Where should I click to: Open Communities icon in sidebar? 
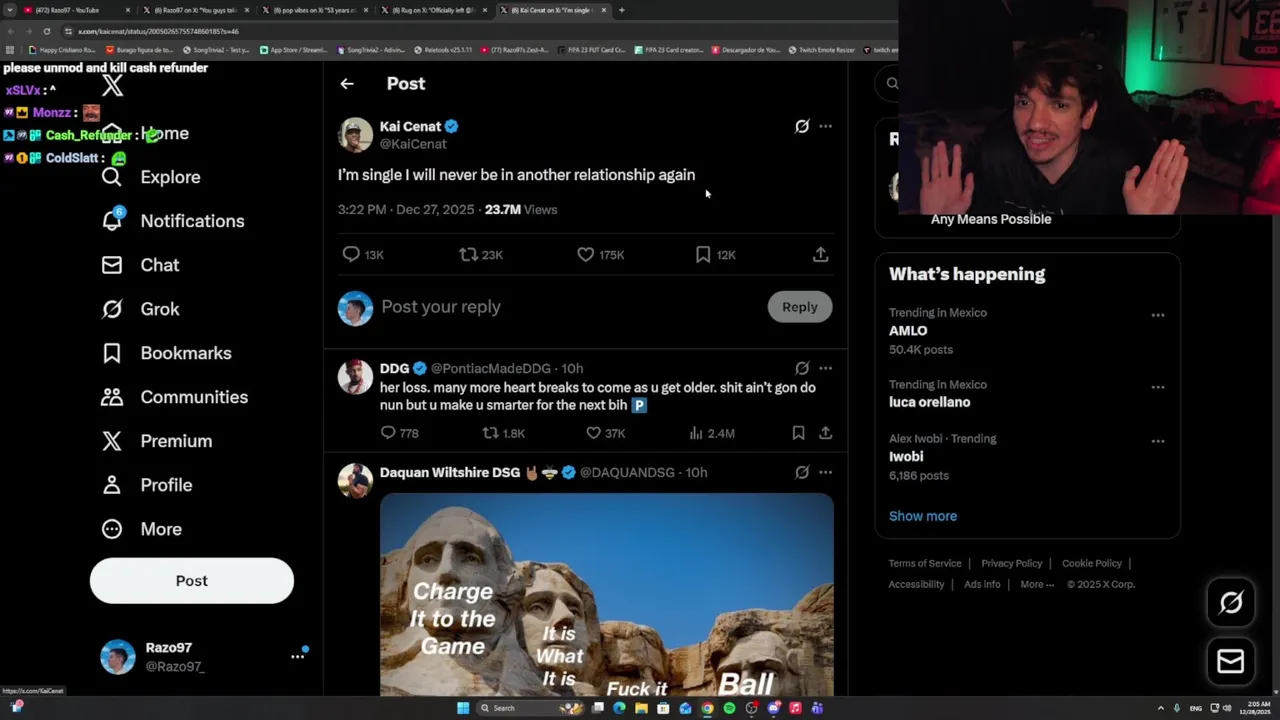(112, 397)
